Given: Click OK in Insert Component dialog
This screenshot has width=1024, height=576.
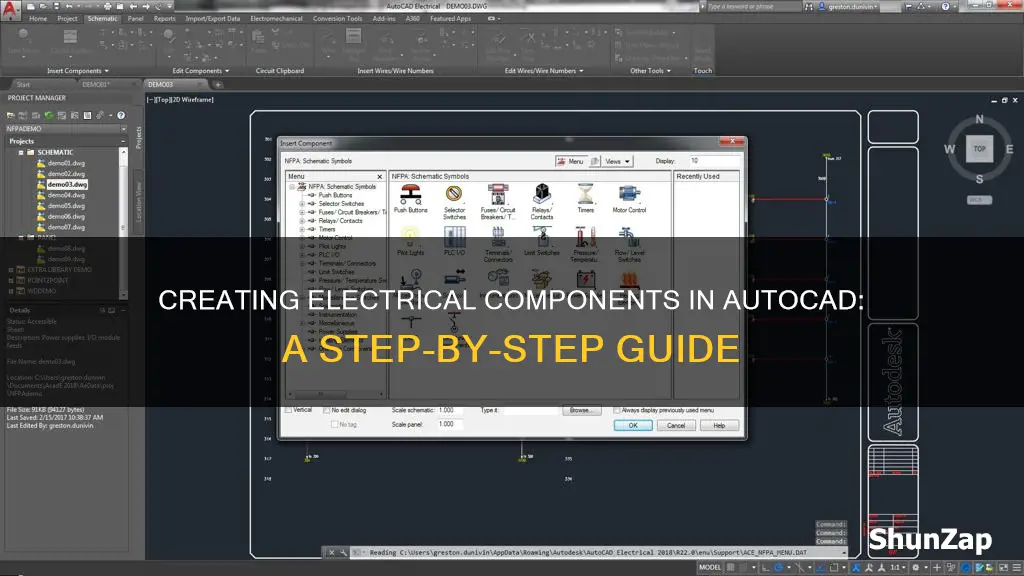Looking at the screenshot, I should (x=633, y=425).
